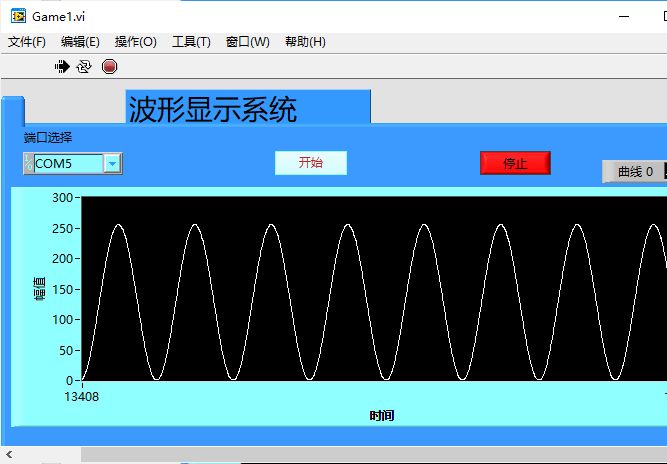Click the 150 value on amplitude axis
The height and width of the screenshot is (464, 667).
63,290
